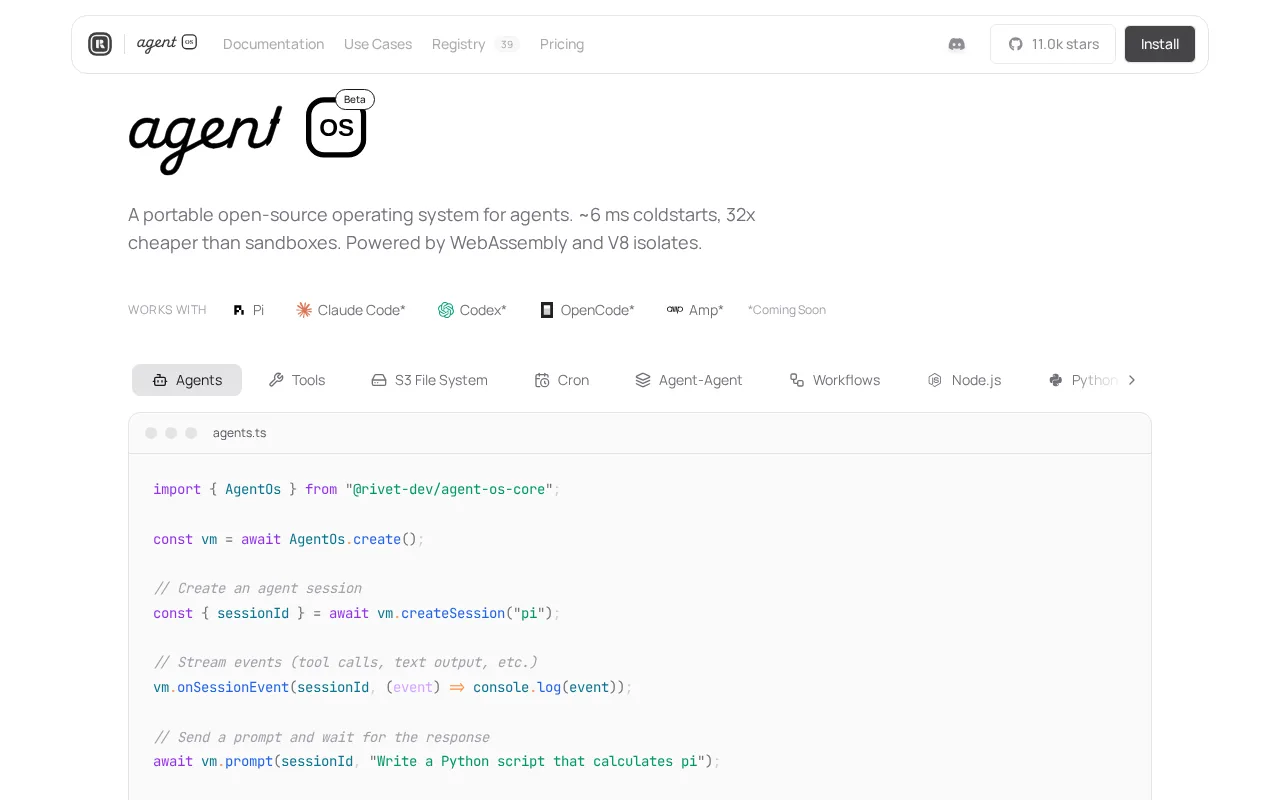Click the "// Send a prompt" comment line
The height and width of the screenshot is (800, 1280).
(x=321, y=737)
